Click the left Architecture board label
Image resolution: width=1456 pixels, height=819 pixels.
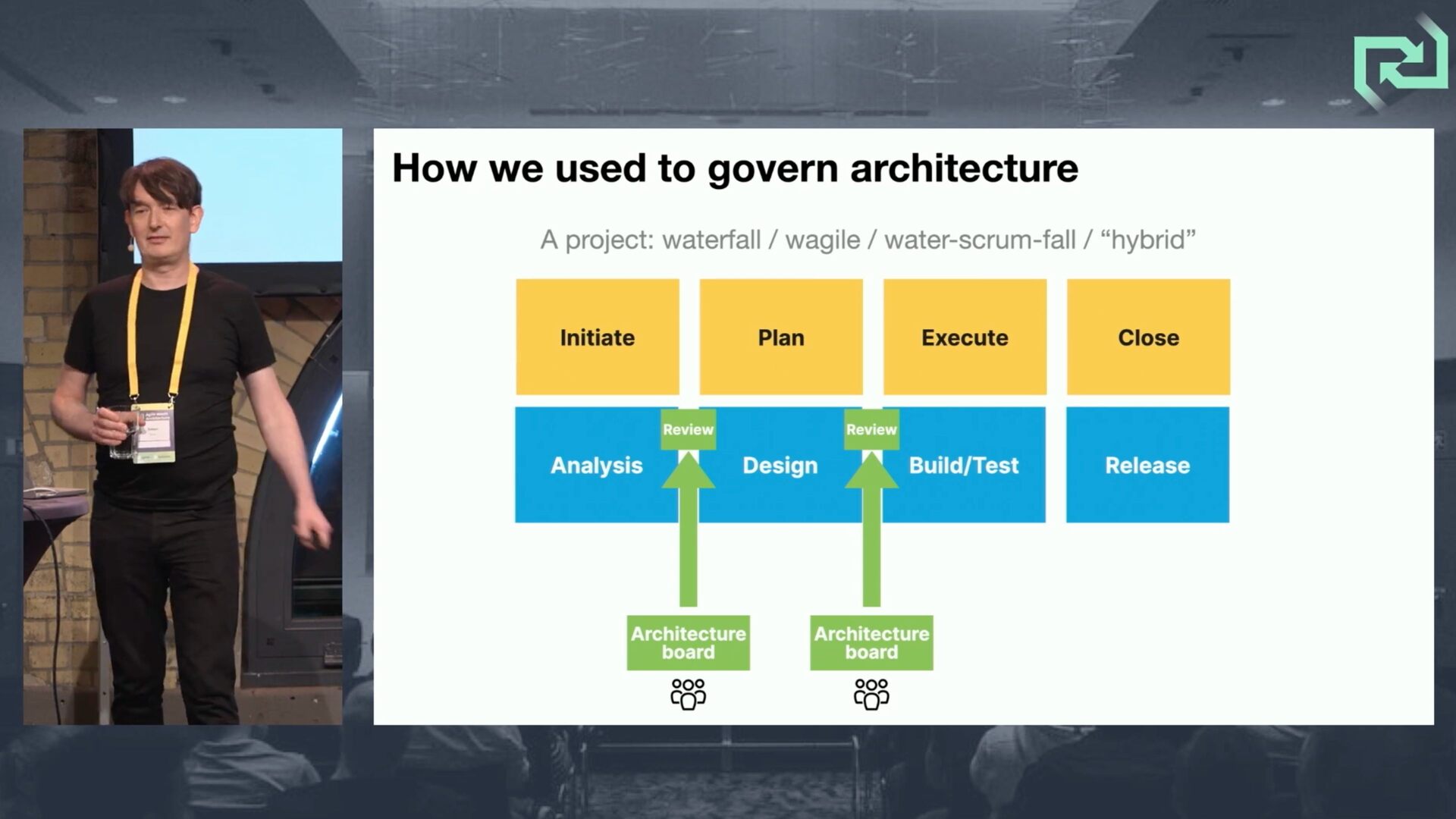click(688, 642)
